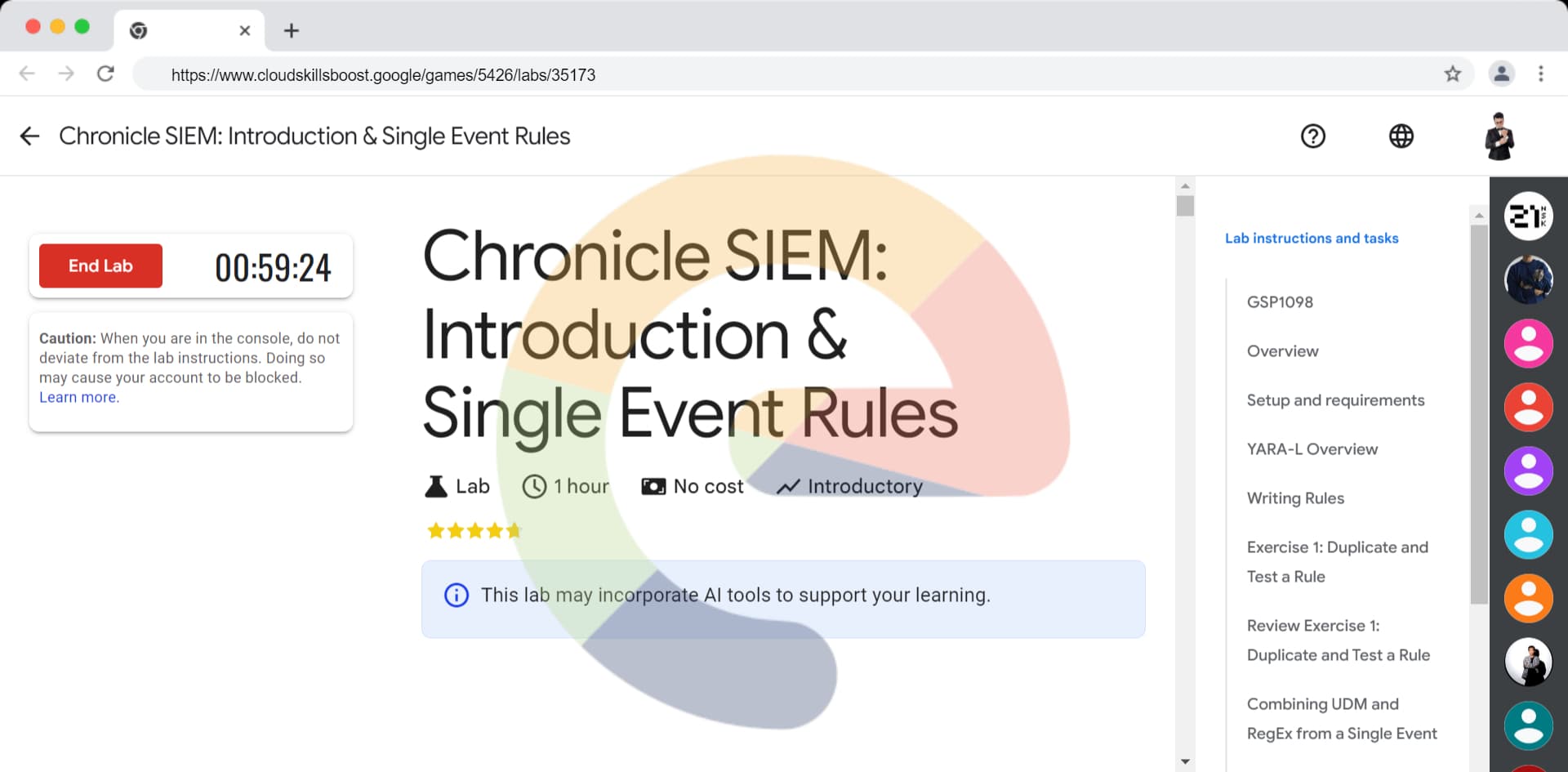Select the 21 logo avatar in right sidebar

[1527, 216]
